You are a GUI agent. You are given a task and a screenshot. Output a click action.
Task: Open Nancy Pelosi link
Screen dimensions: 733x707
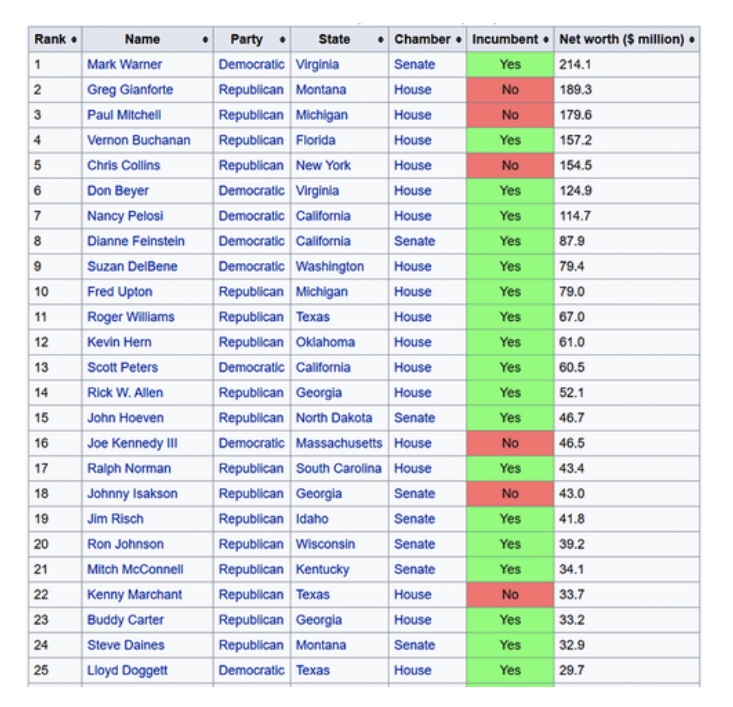point(125,216)
